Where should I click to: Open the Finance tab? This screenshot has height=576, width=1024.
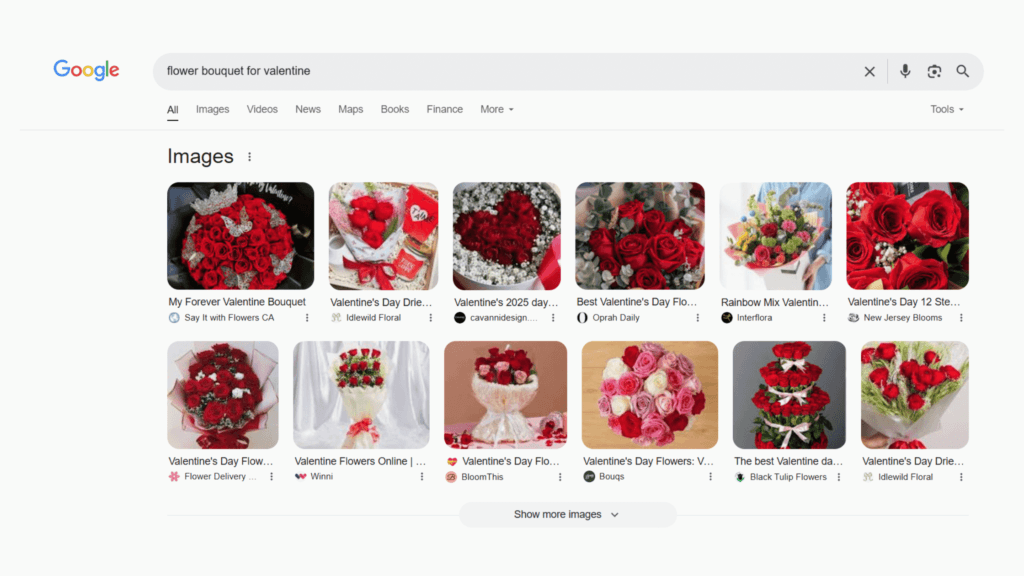click(x=445, y=109)
